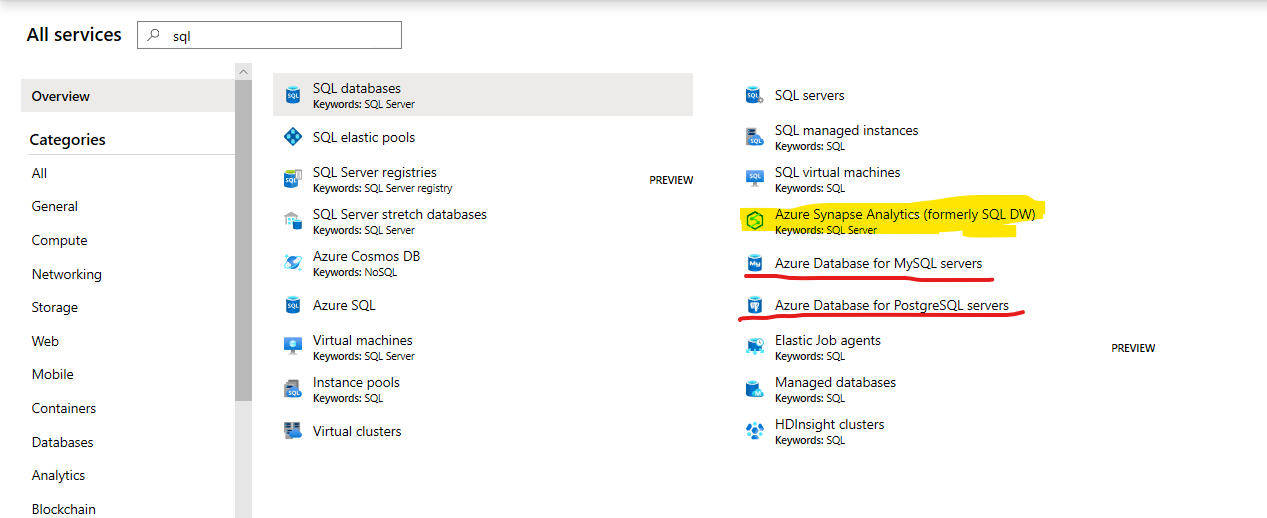The height and width of the screenshot is (518, 1267).
Task: Click the Azure Database for PostgreSQL icon
Action: (755, 306)
